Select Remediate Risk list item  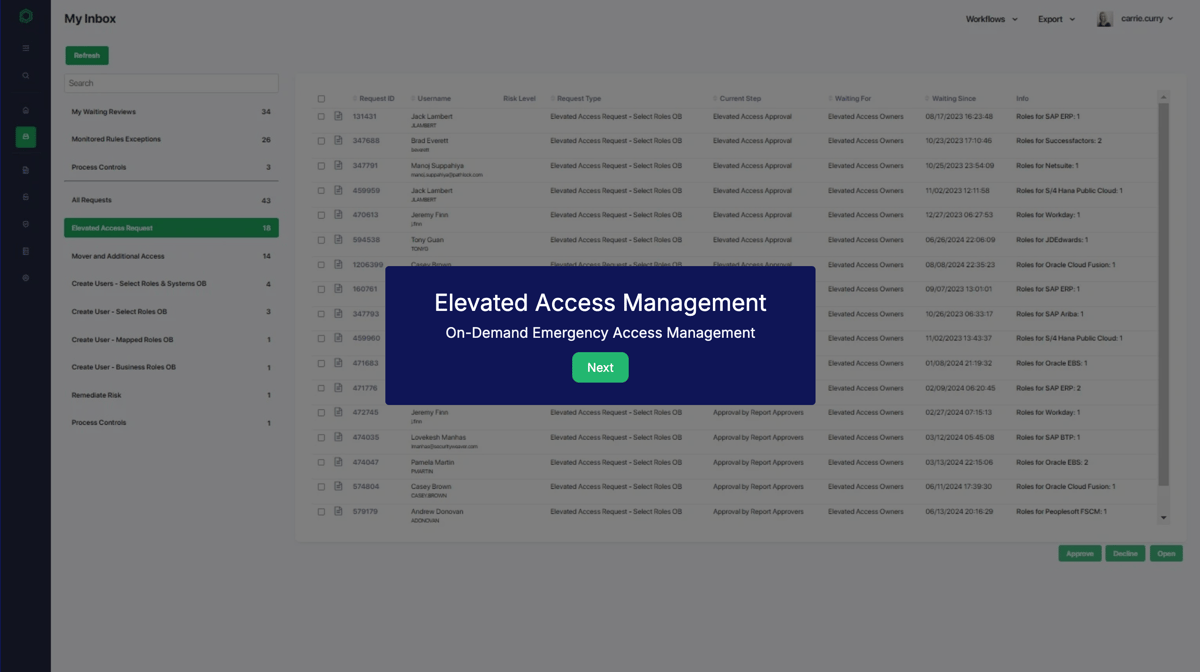click(171, 395)
